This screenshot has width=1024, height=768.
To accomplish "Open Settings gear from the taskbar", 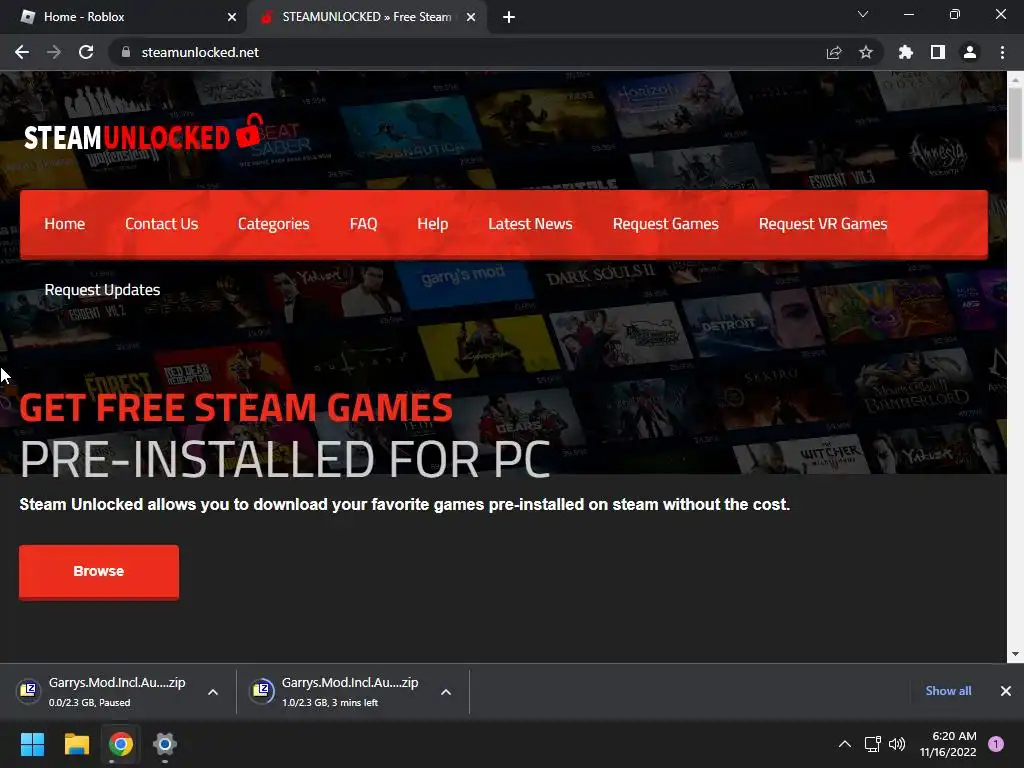I will (x=165, y=744).
